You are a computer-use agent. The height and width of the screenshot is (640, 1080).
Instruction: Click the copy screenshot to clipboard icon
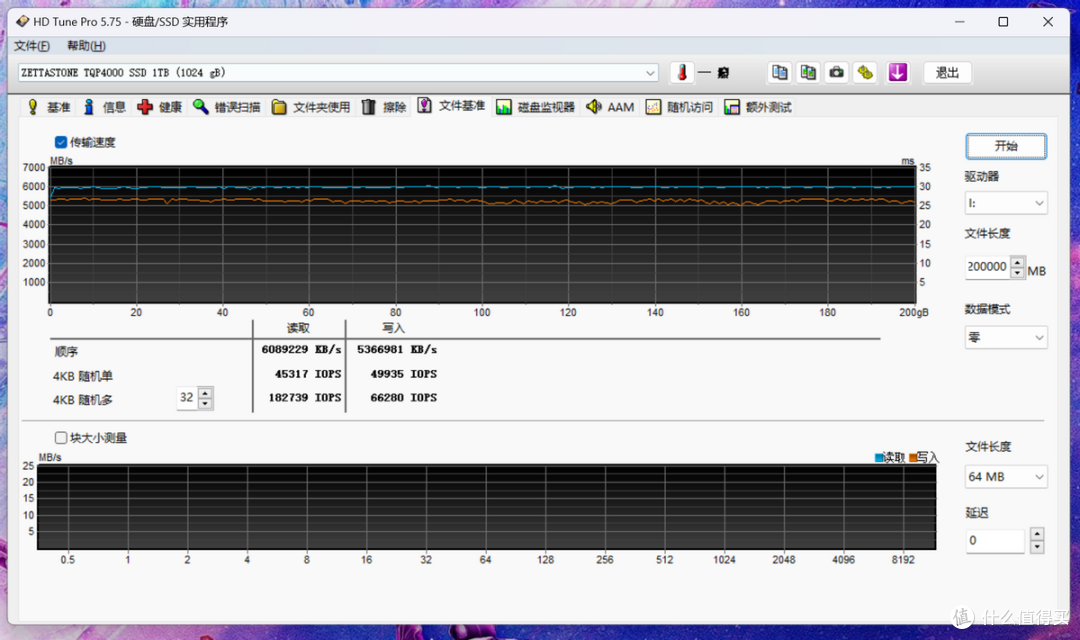pos(808,72)
